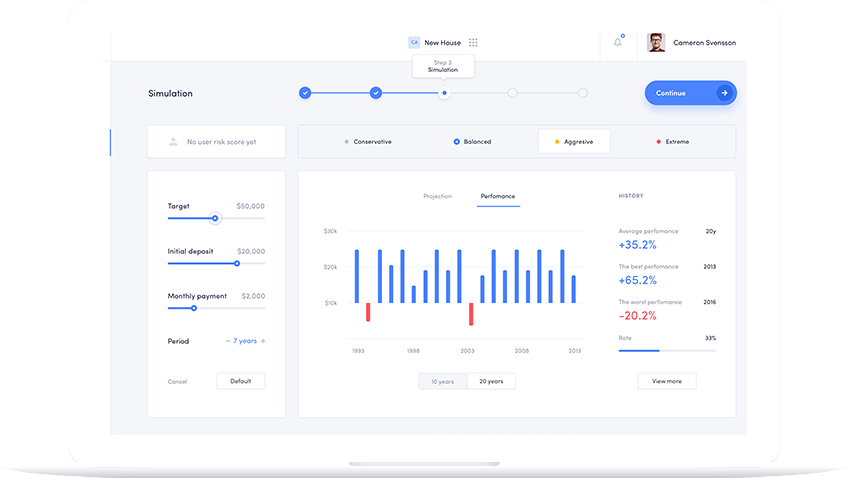Screen dimensions: 847x478
Task: Select the 10 years range toggle
Action: coord(442,381)
